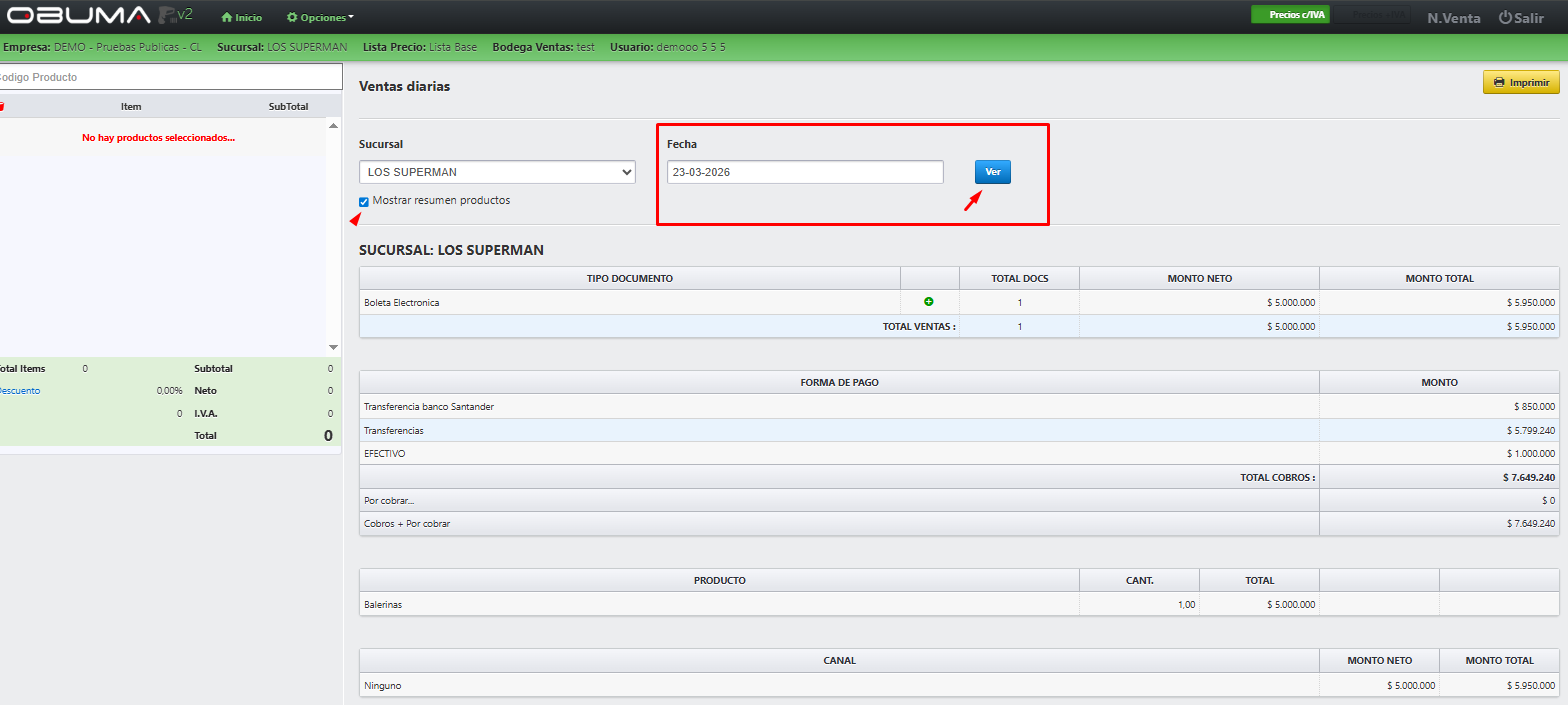Open the Sucursal dropdown showing LOS SUPERMAN
This screenshot has height=705, width=1568.
(x=497, y=172)
